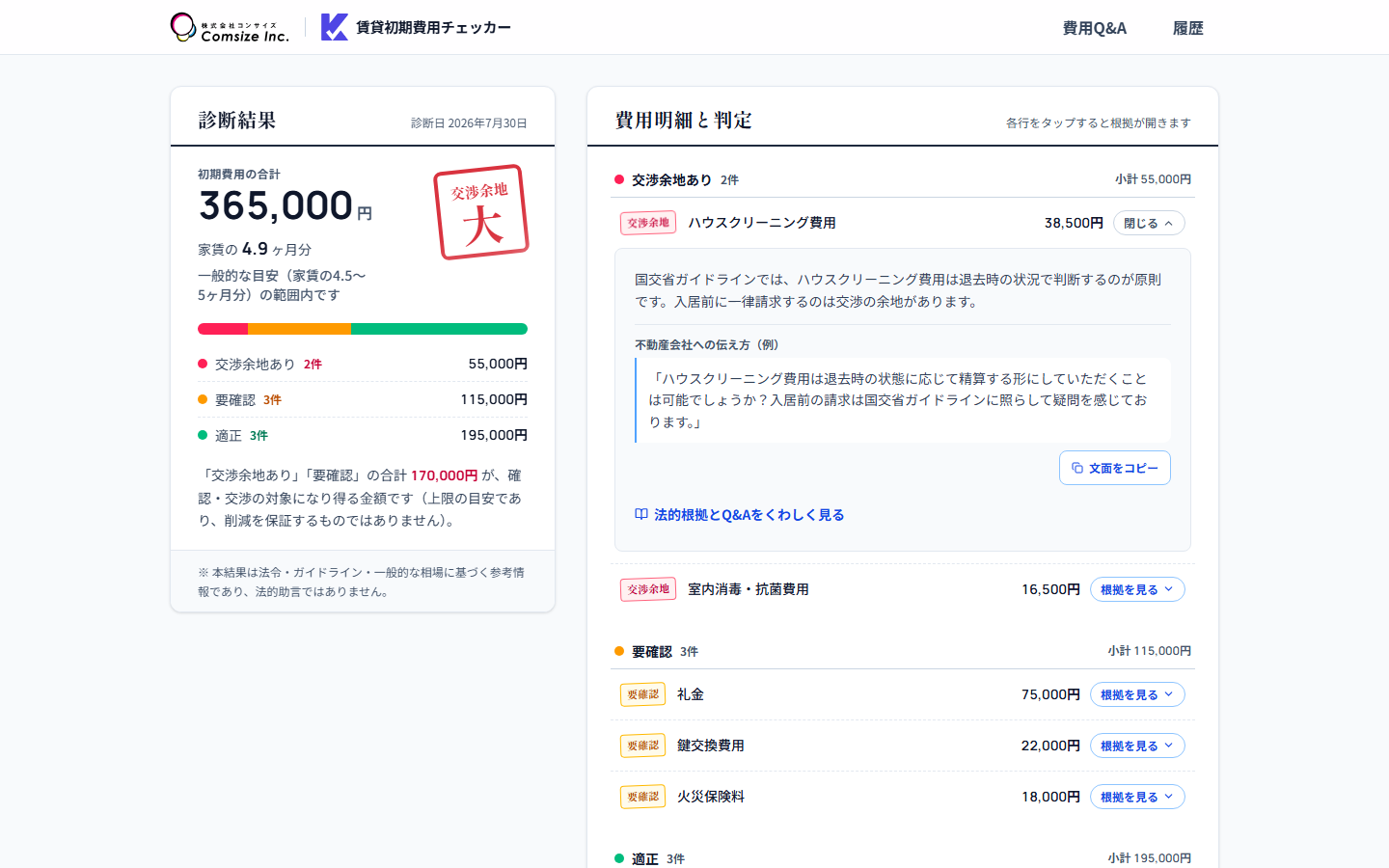Copy the message with 文面をコピー
Screen dimensions: 1389x868
coord(1115,468)
